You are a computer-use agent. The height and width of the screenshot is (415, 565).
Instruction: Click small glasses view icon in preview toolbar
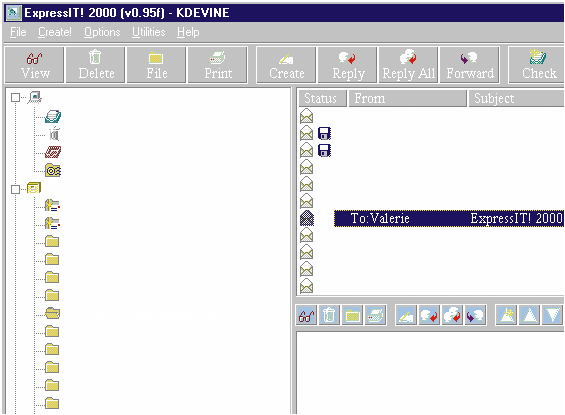(x=306, y=315)
